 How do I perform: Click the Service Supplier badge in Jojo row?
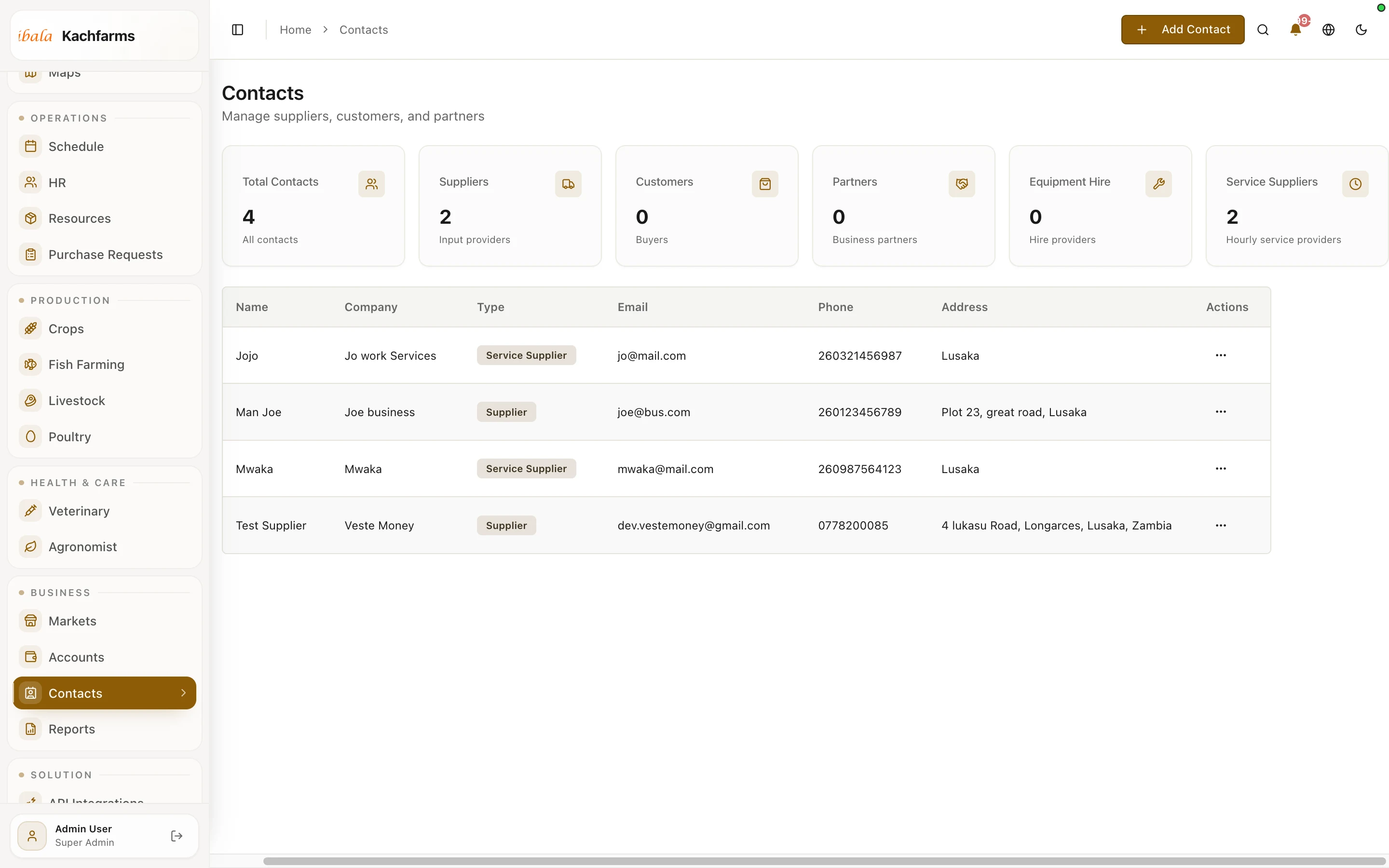tap(526, 355)
